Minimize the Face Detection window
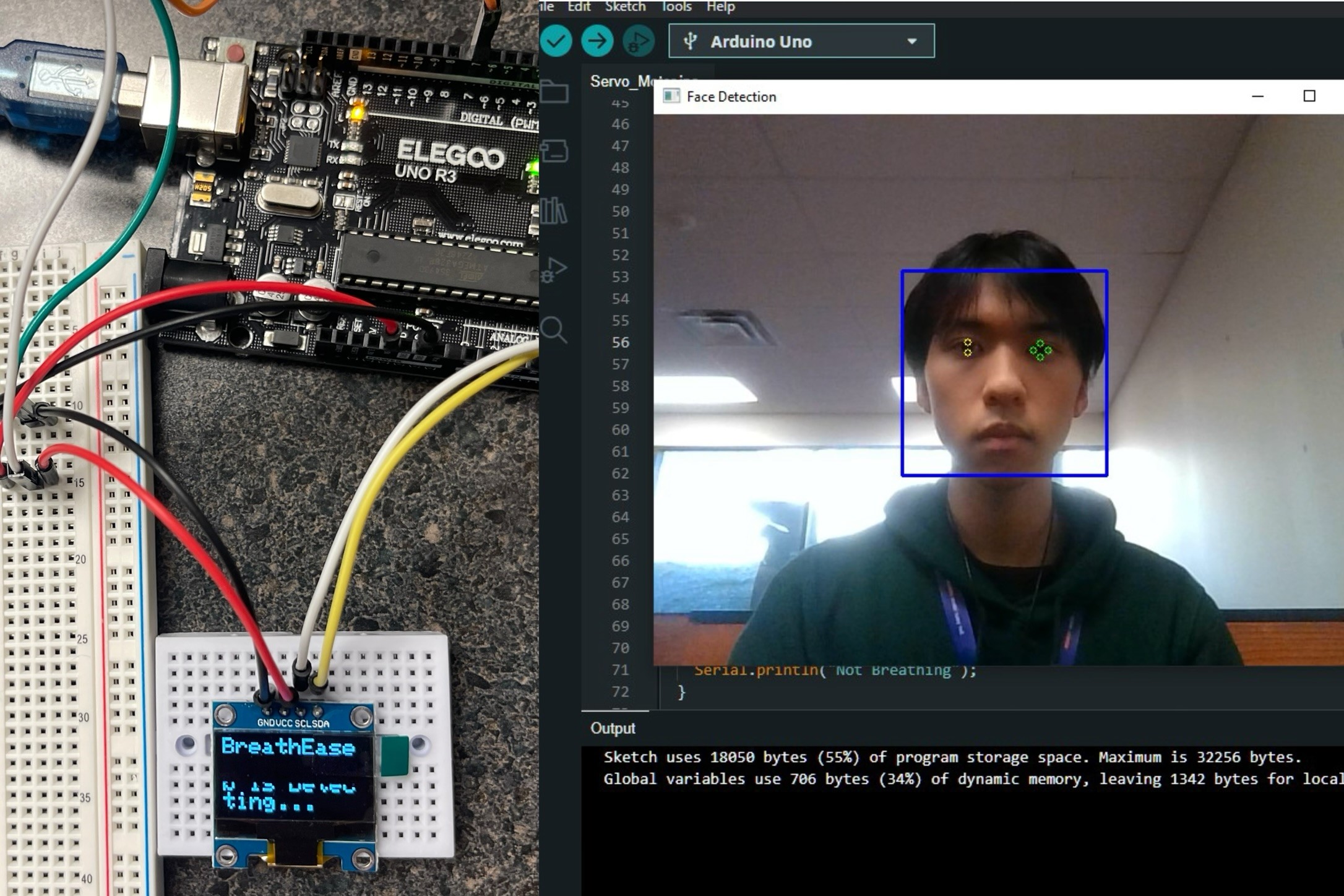This screenshot has height=896, width=1344. pos(1257,97)
